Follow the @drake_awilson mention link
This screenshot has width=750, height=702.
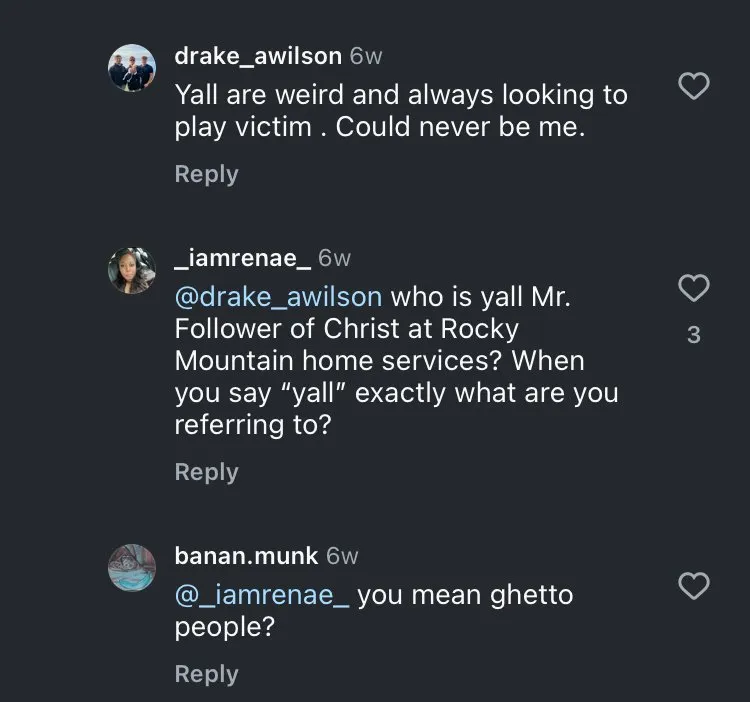(x=278, y=297)
